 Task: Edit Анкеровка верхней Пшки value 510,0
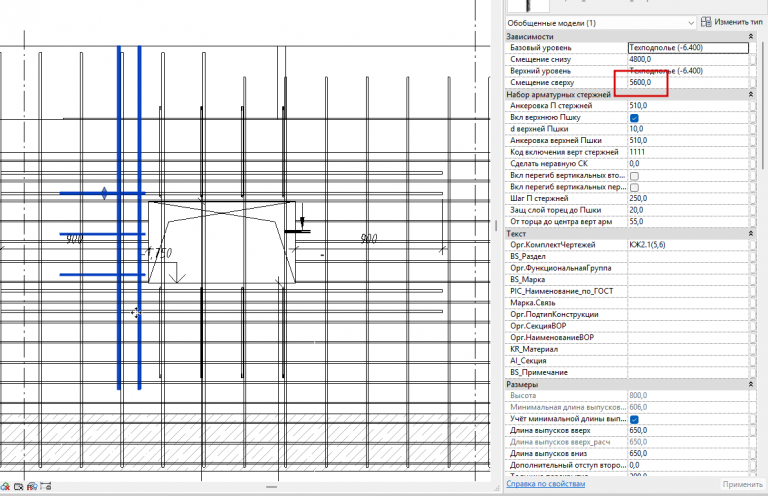(x=688, y=141)
